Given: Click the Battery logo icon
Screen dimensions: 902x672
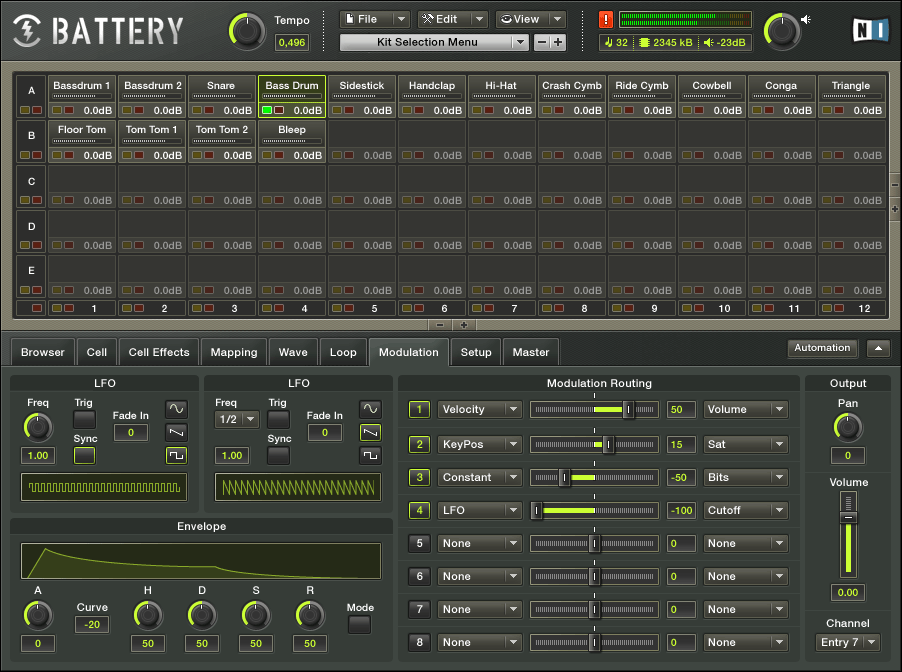Looking at the screenshot, I should (26, 30).
